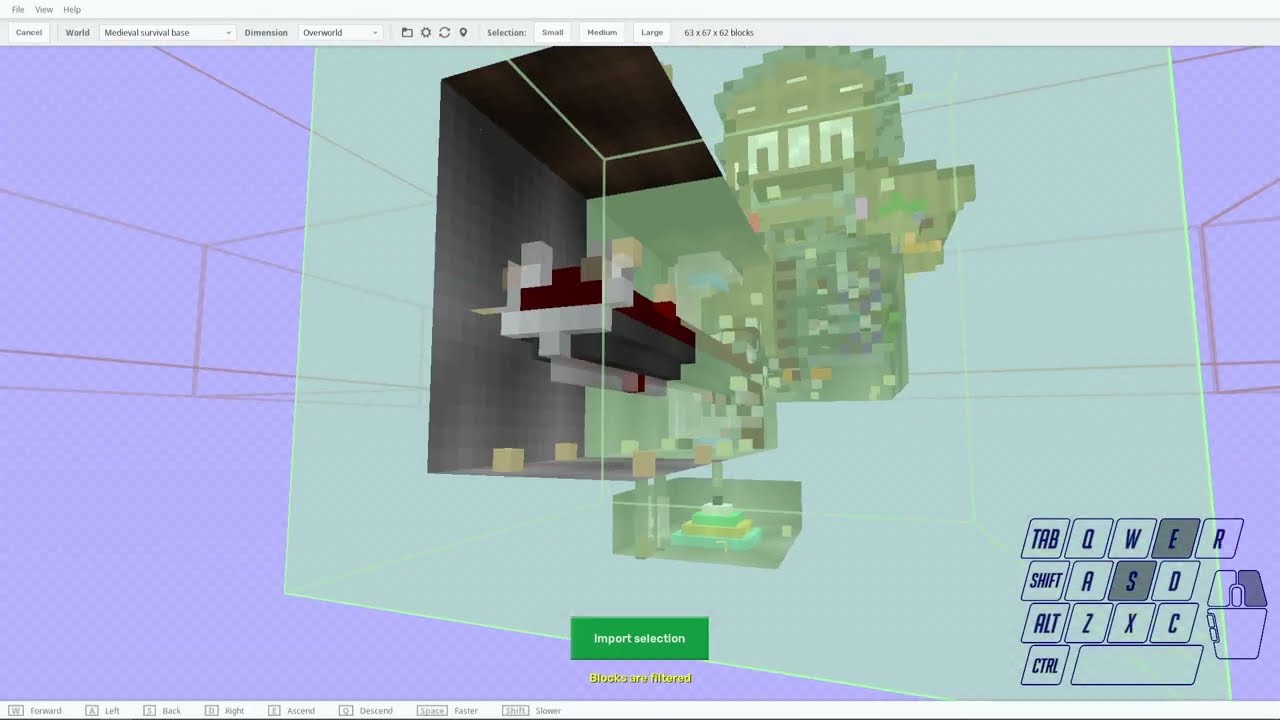The image size is (1280, 720).
Task: Open the World dropdown 'Medieval survival base'
Action: (x=167, y=32)
